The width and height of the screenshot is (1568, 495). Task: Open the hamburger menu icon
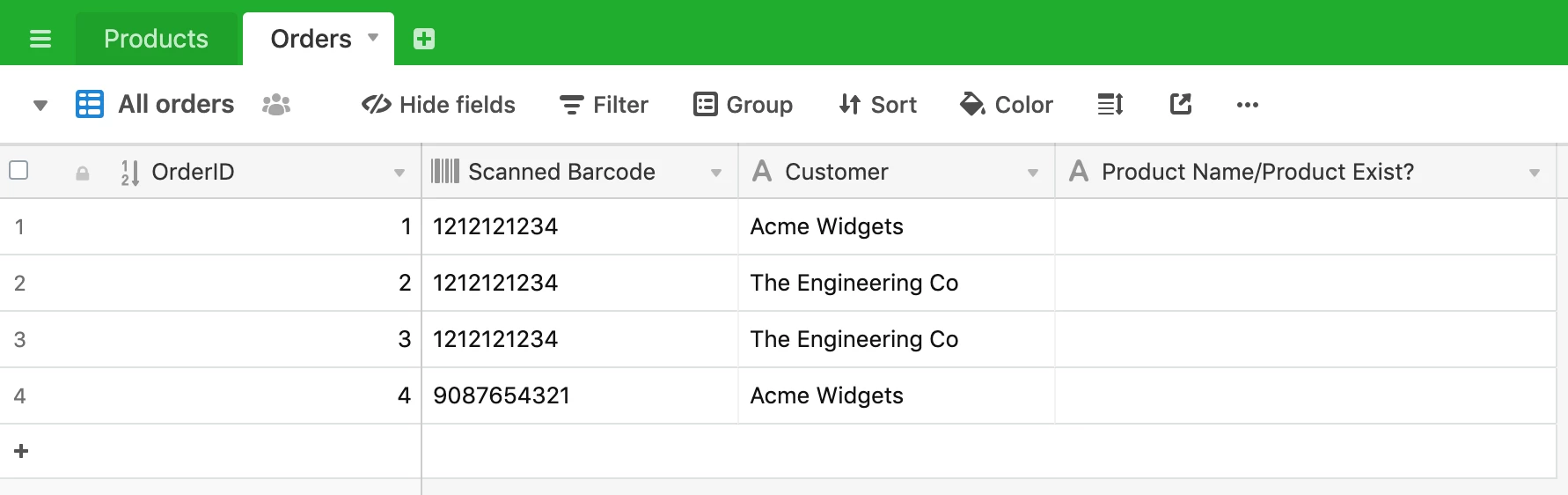(x=40, y=39)
